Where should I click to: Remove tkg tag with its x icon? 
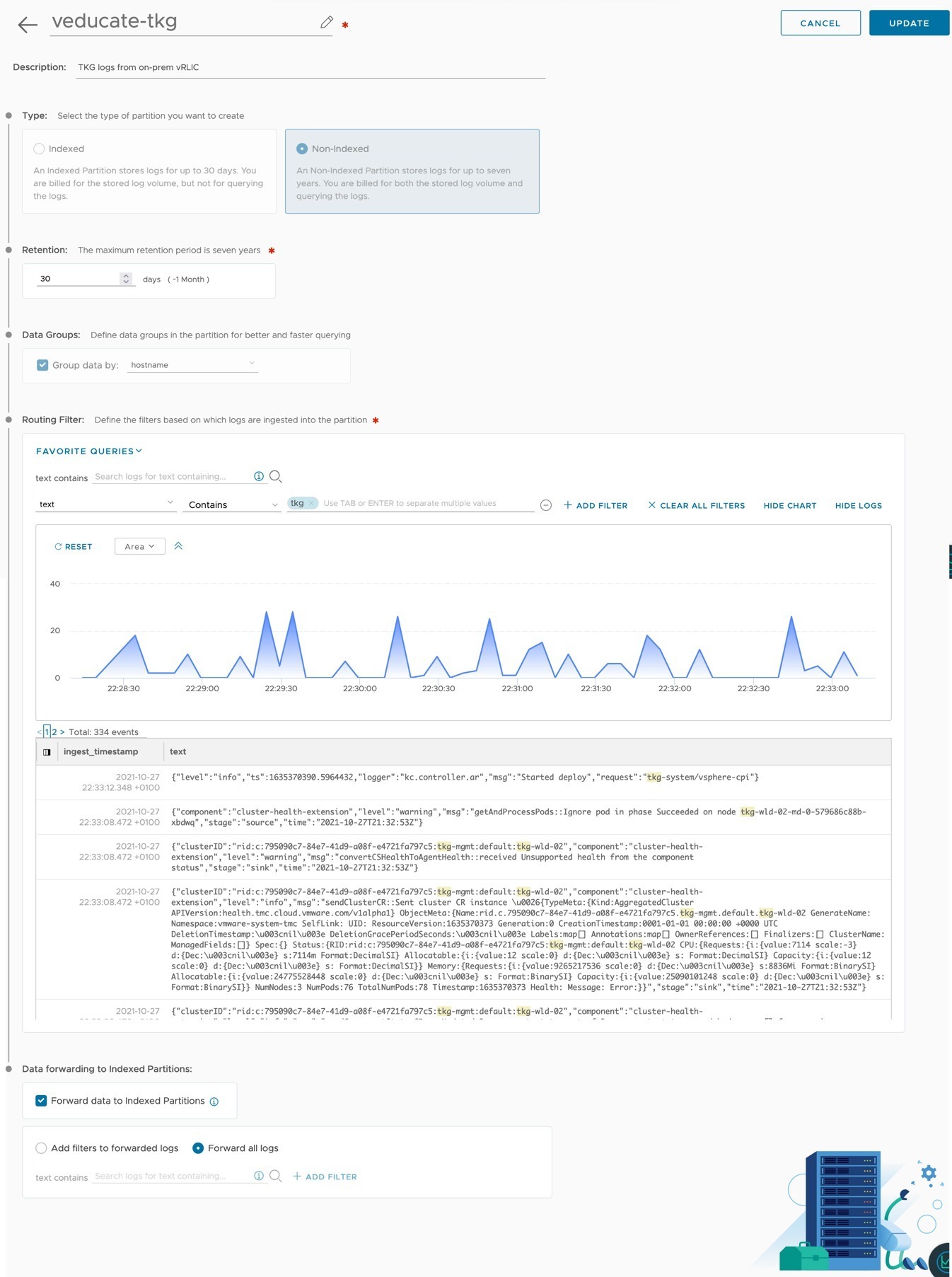click(x=311, y=503)
